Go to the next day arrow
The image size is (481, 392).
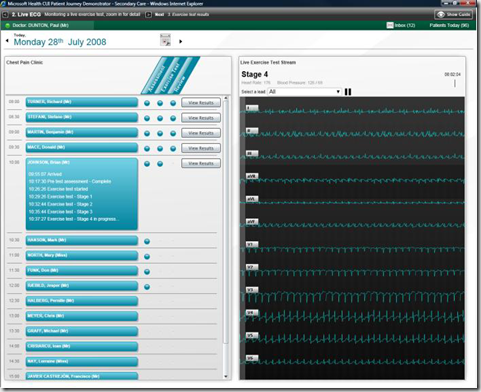click(x=181, y=42)
